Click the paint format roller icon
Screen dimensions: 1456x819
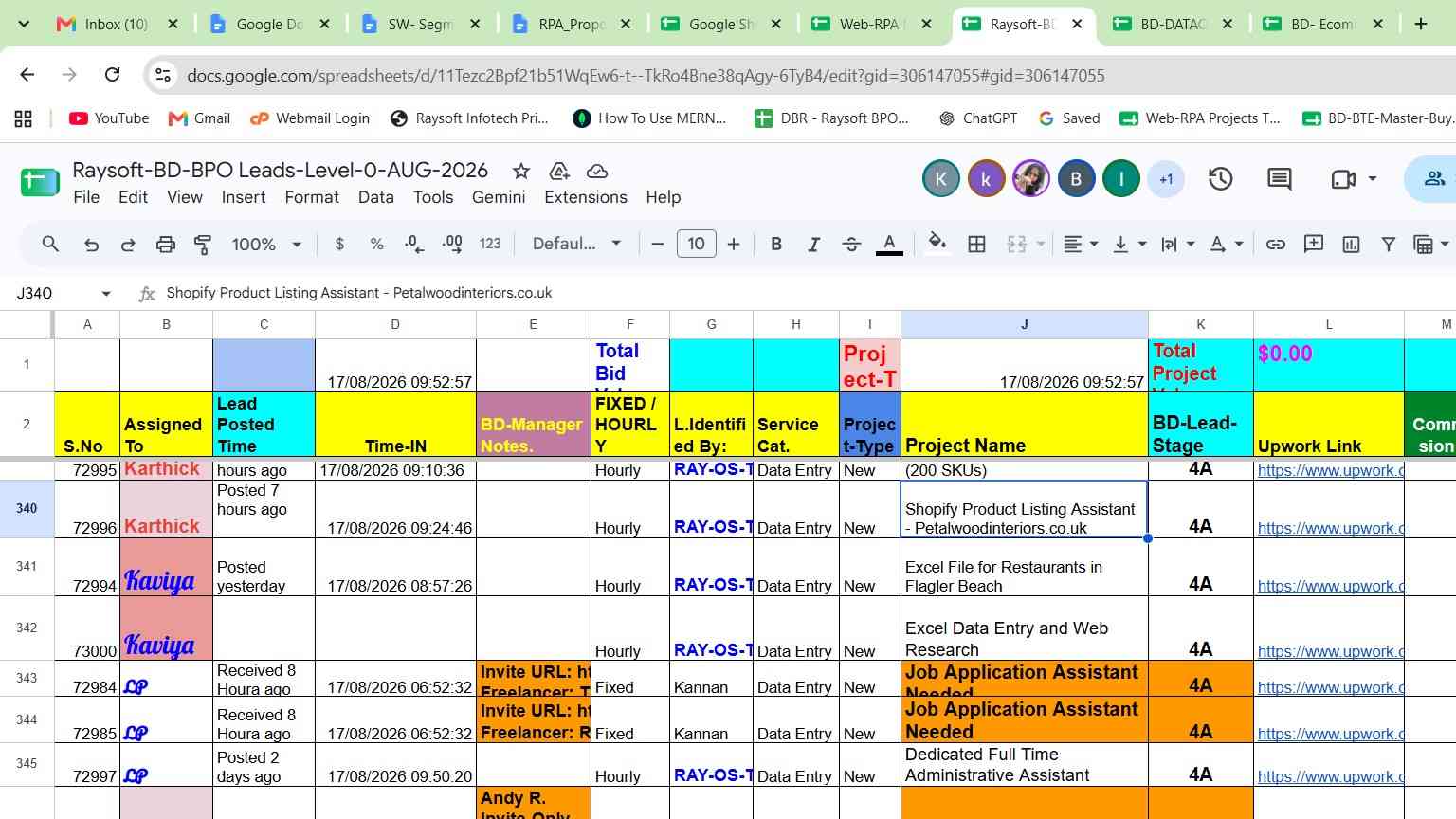(202, 245)
